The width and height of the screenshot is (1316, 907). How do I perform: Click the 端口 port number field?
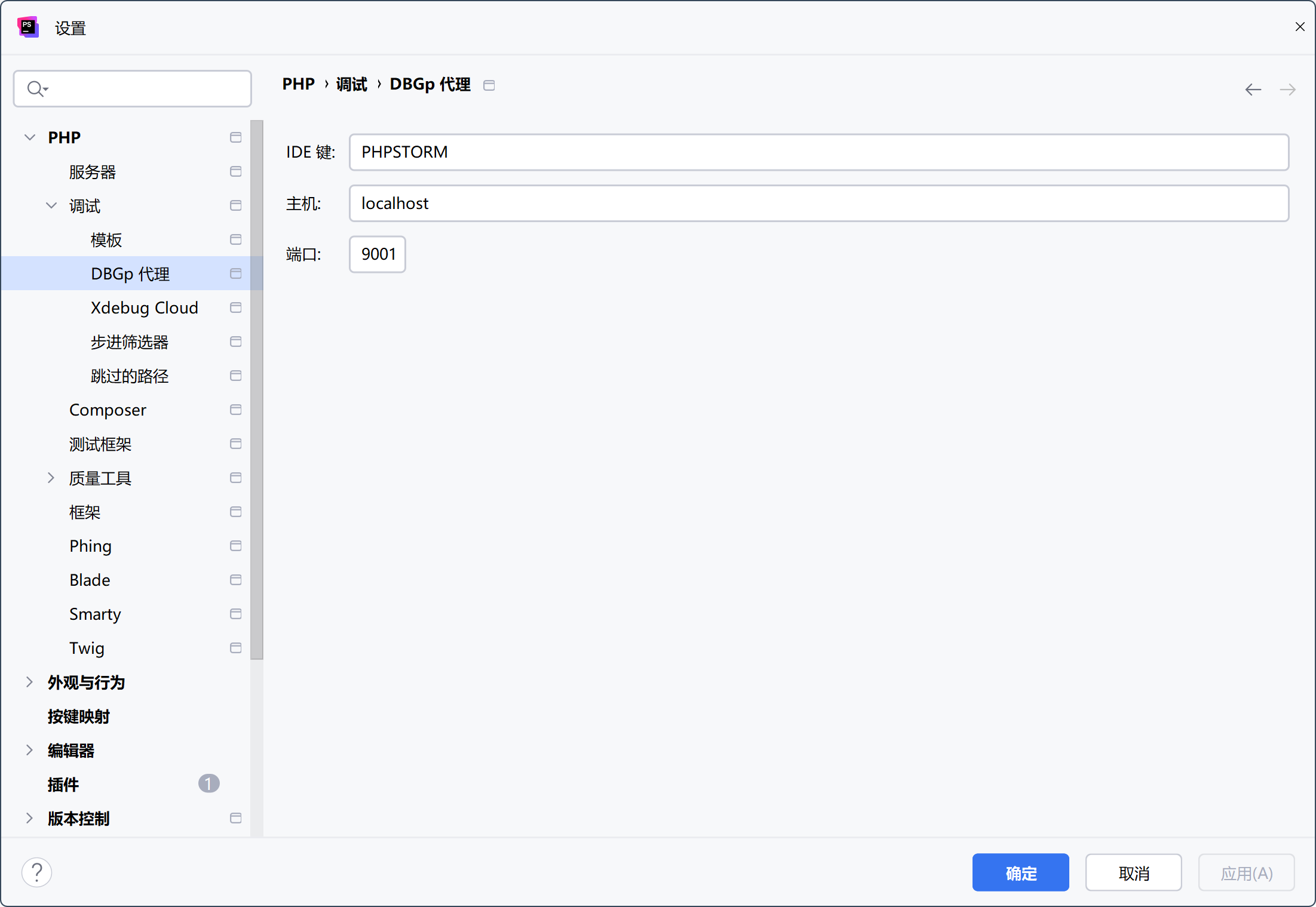point(377,254)
